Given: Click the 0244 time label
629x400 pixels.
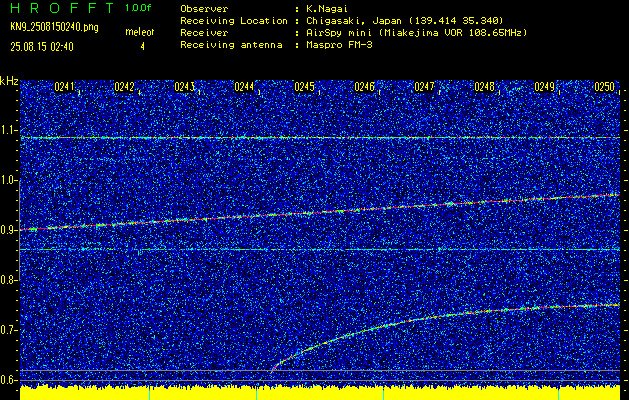Looking at the screenshot, I should 244,87.
